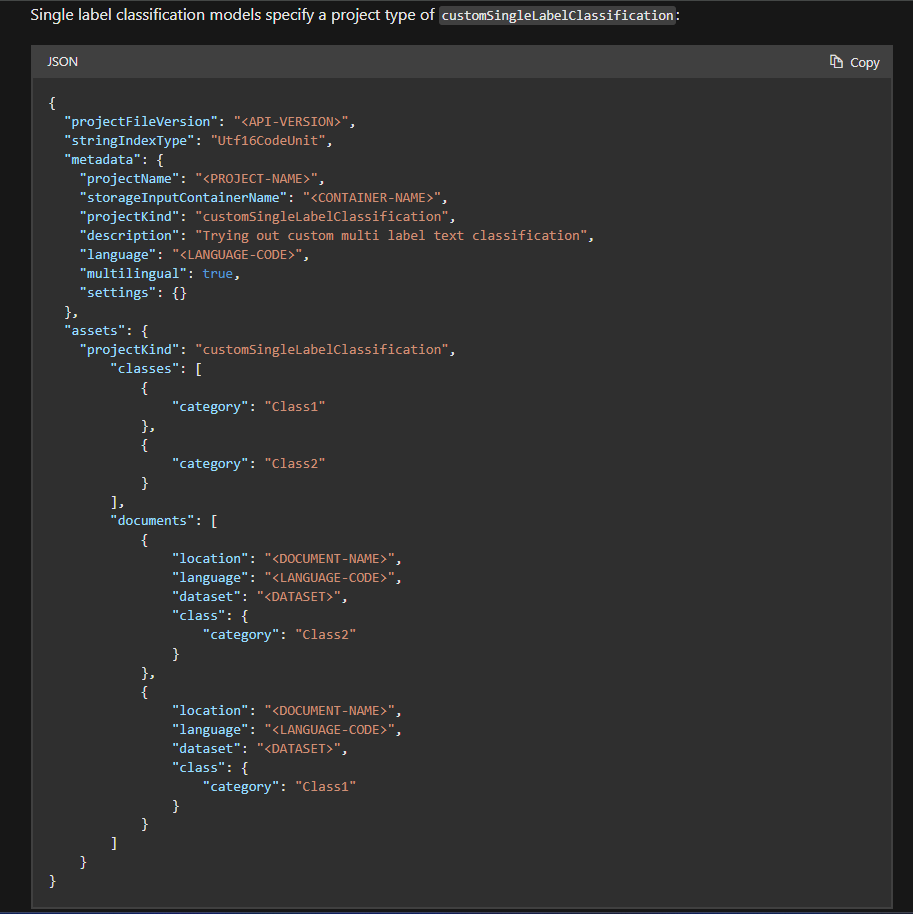
Task: Click the "<CONTAINER-NAME>" placeholder value
Action: [371, 198]
